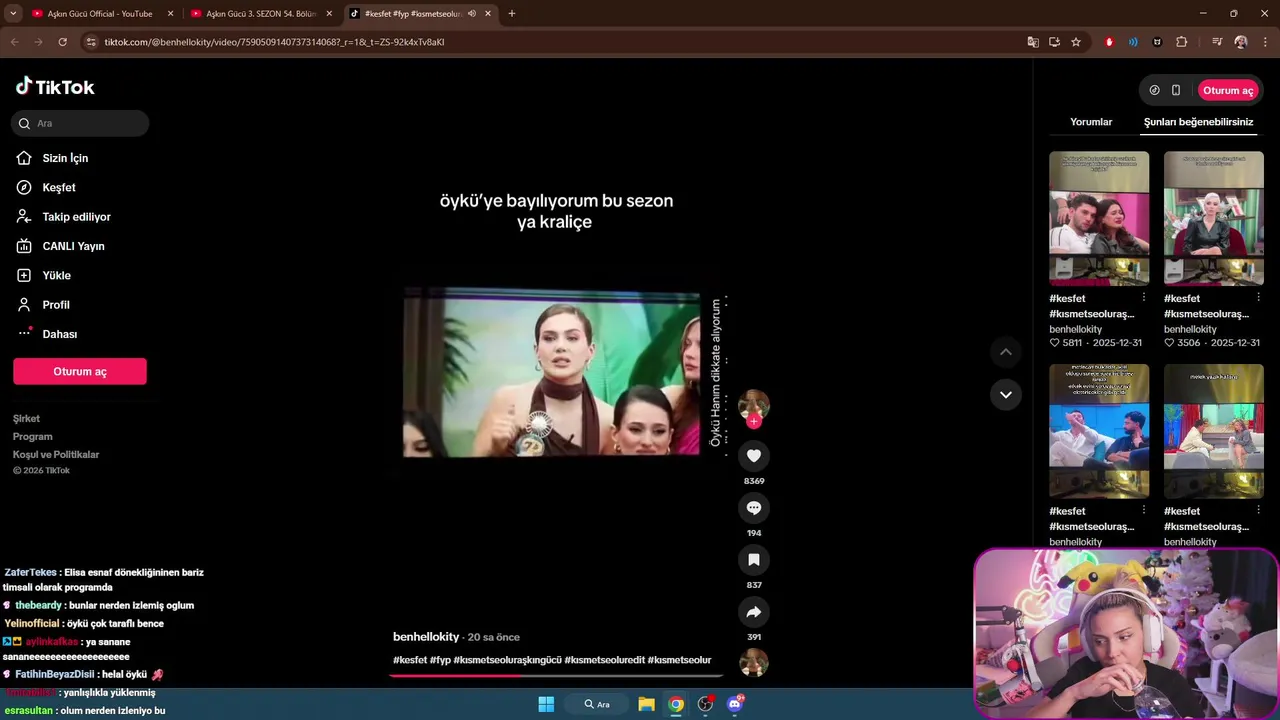Like the video with the heart icon

point(754,456)
